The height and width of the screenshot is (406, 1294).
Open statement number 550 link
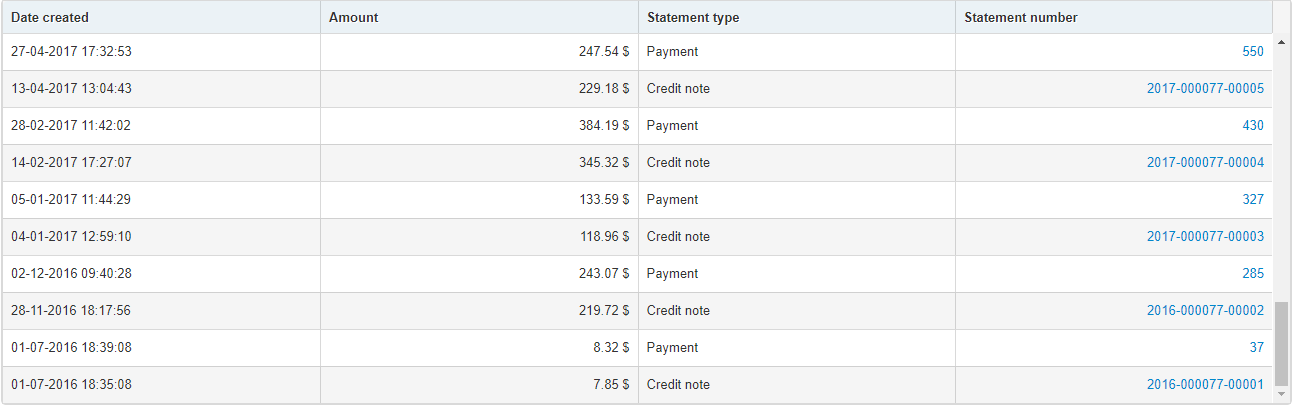click(x=1252, y=52)
